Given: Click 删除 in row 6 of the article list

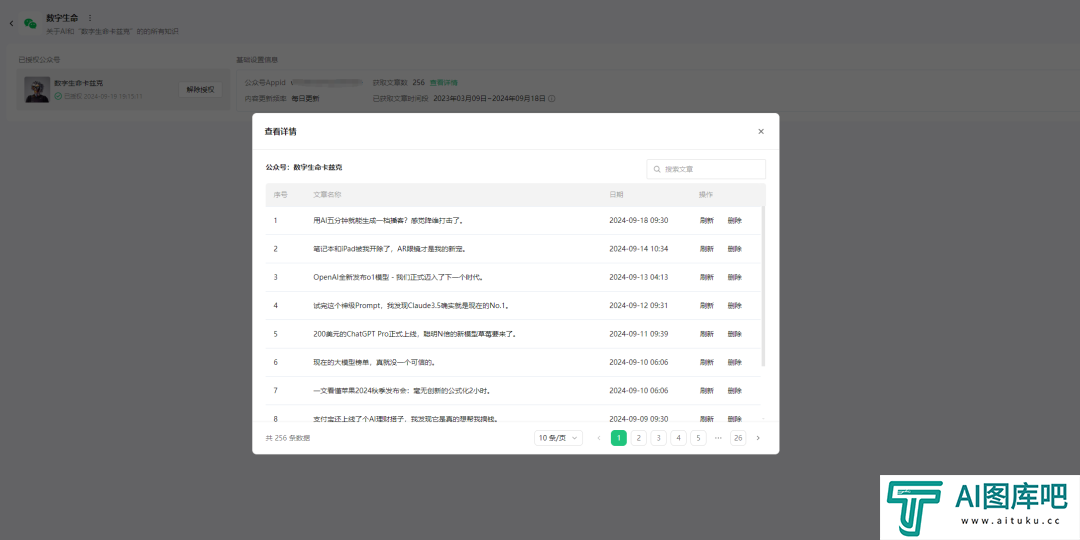Looking at the screenshot, I should 734,362.
